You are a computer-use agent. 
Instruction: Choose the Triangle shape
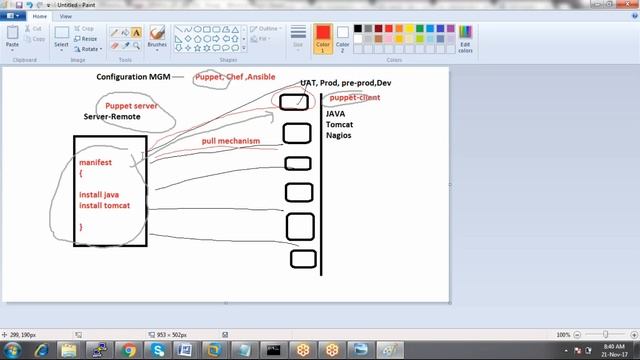235,29
